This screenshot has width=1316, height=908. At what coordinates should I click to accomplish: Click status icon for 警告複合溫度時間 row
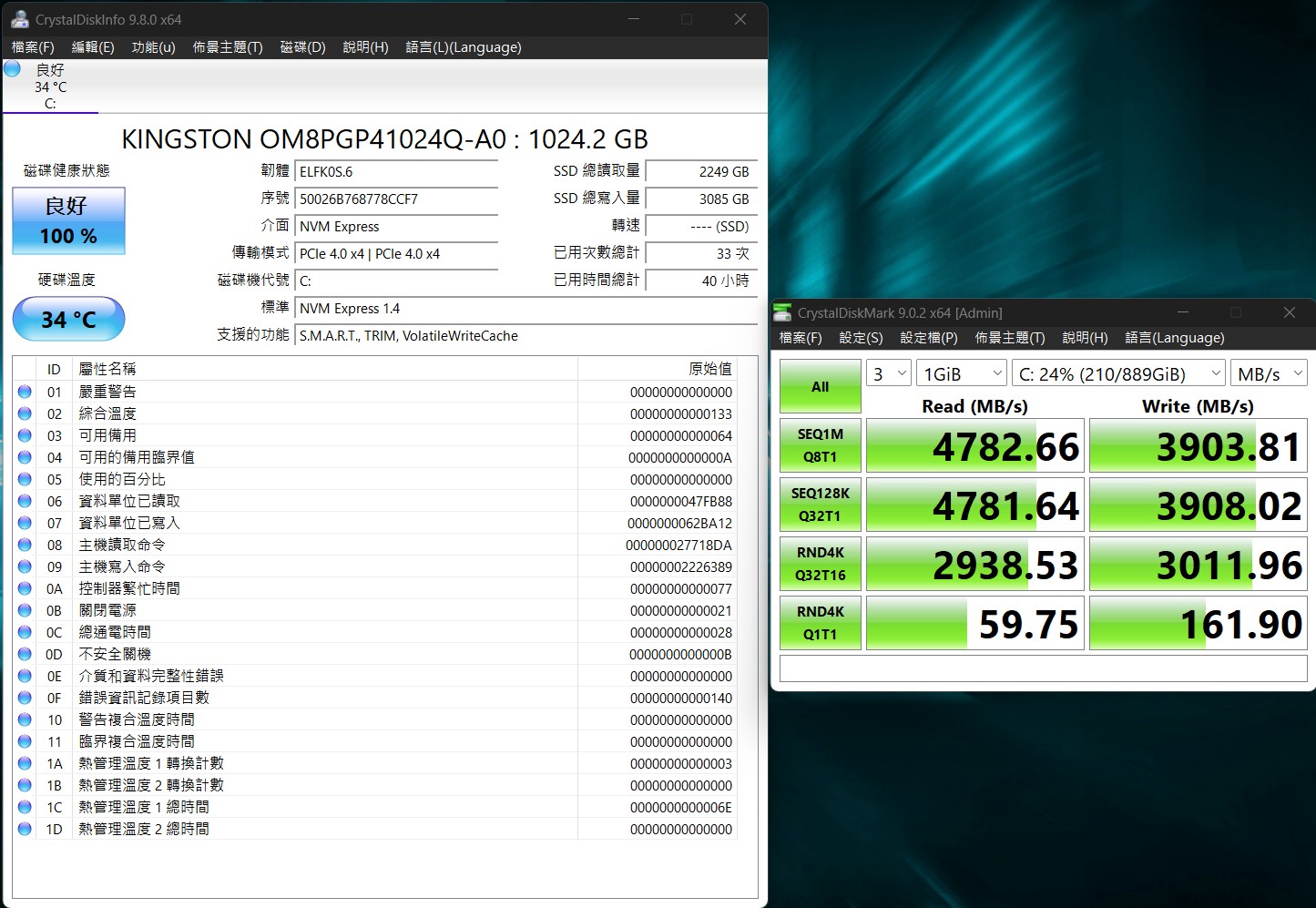(x=25, y=719)
